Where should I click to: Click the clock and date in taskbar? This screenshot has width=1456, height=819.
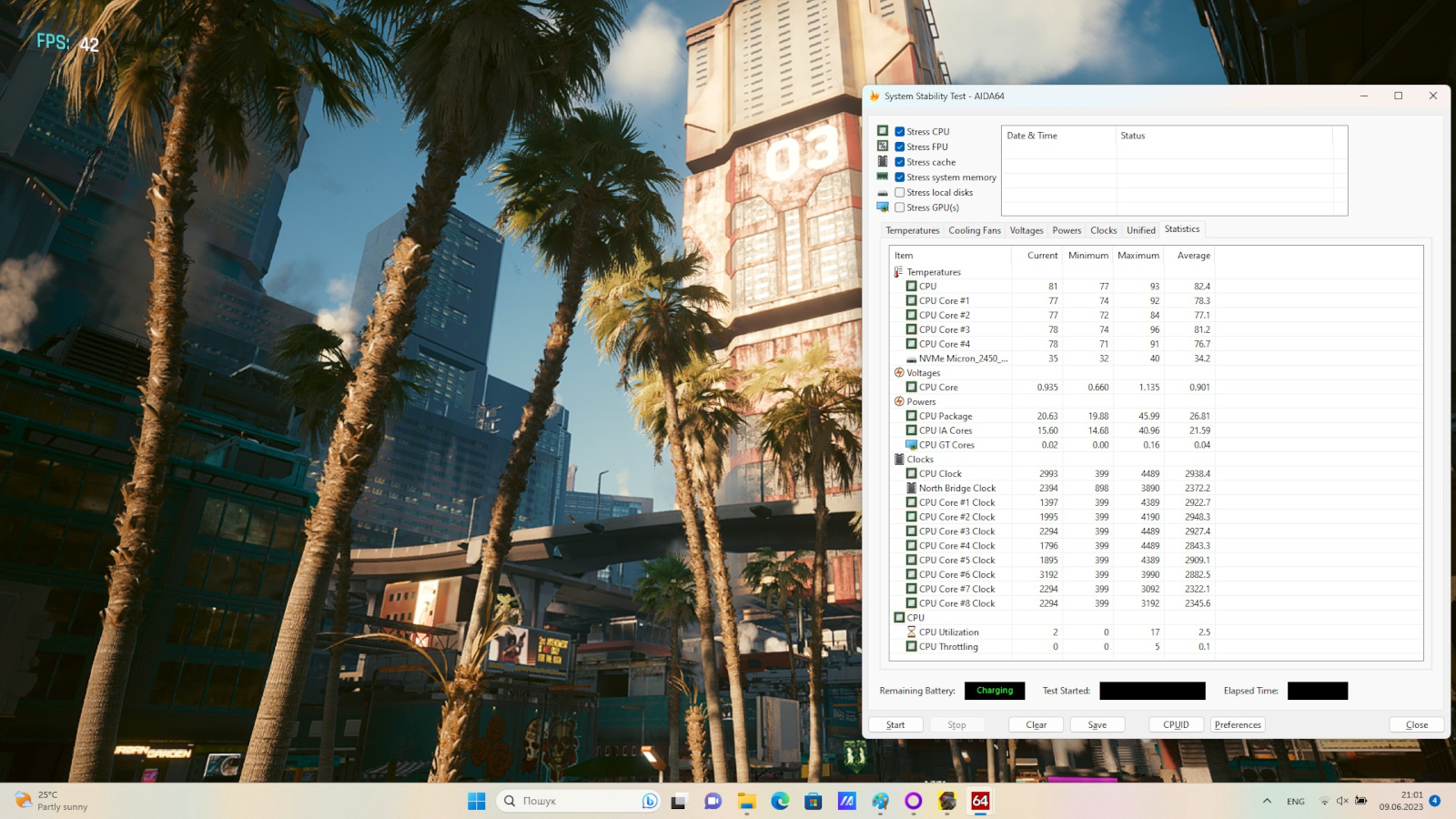pyautogui.click(x=1400, y=801)
